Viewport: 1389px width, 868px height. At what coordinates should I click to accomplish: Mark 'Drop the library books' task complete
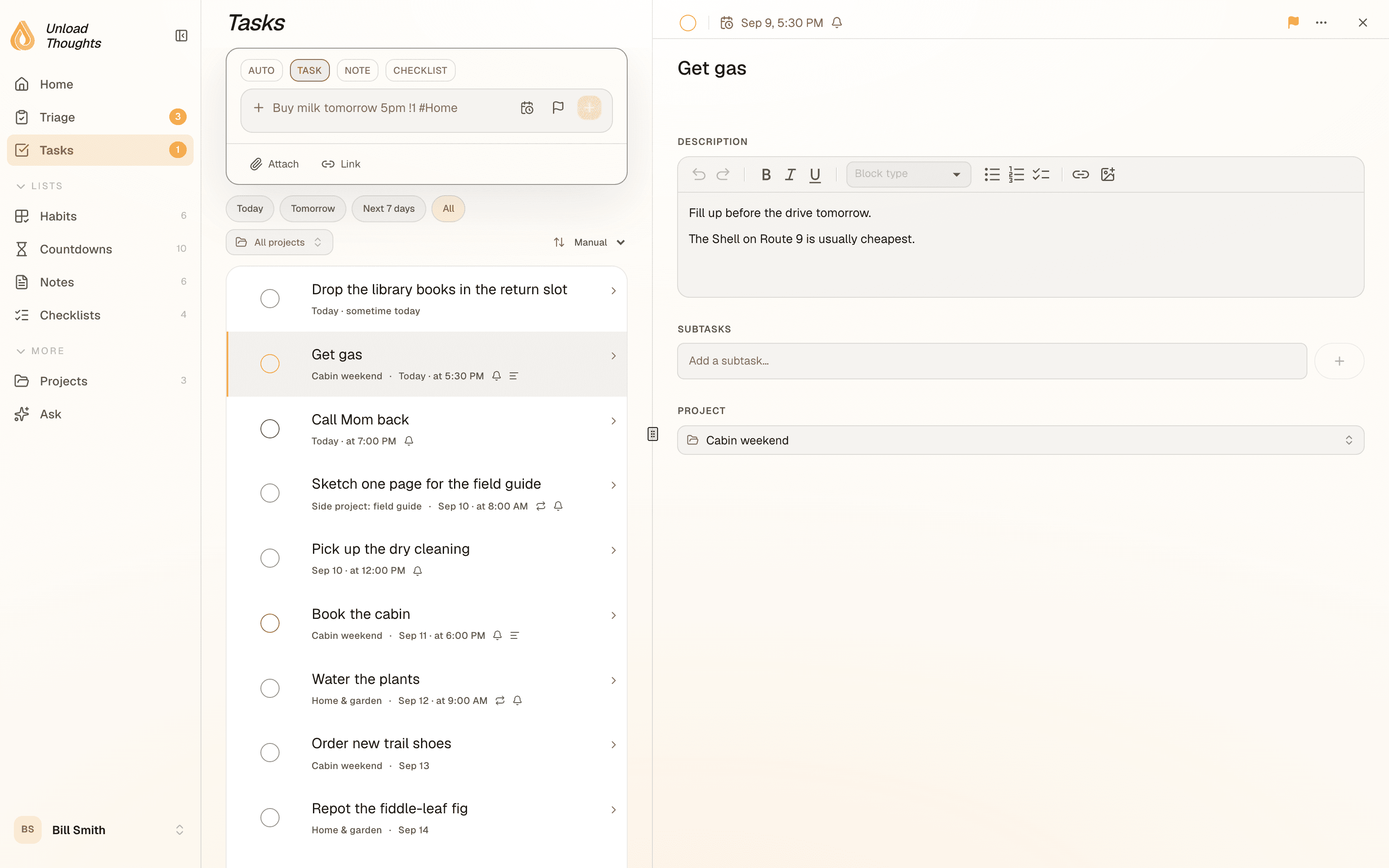coord(270,299)
